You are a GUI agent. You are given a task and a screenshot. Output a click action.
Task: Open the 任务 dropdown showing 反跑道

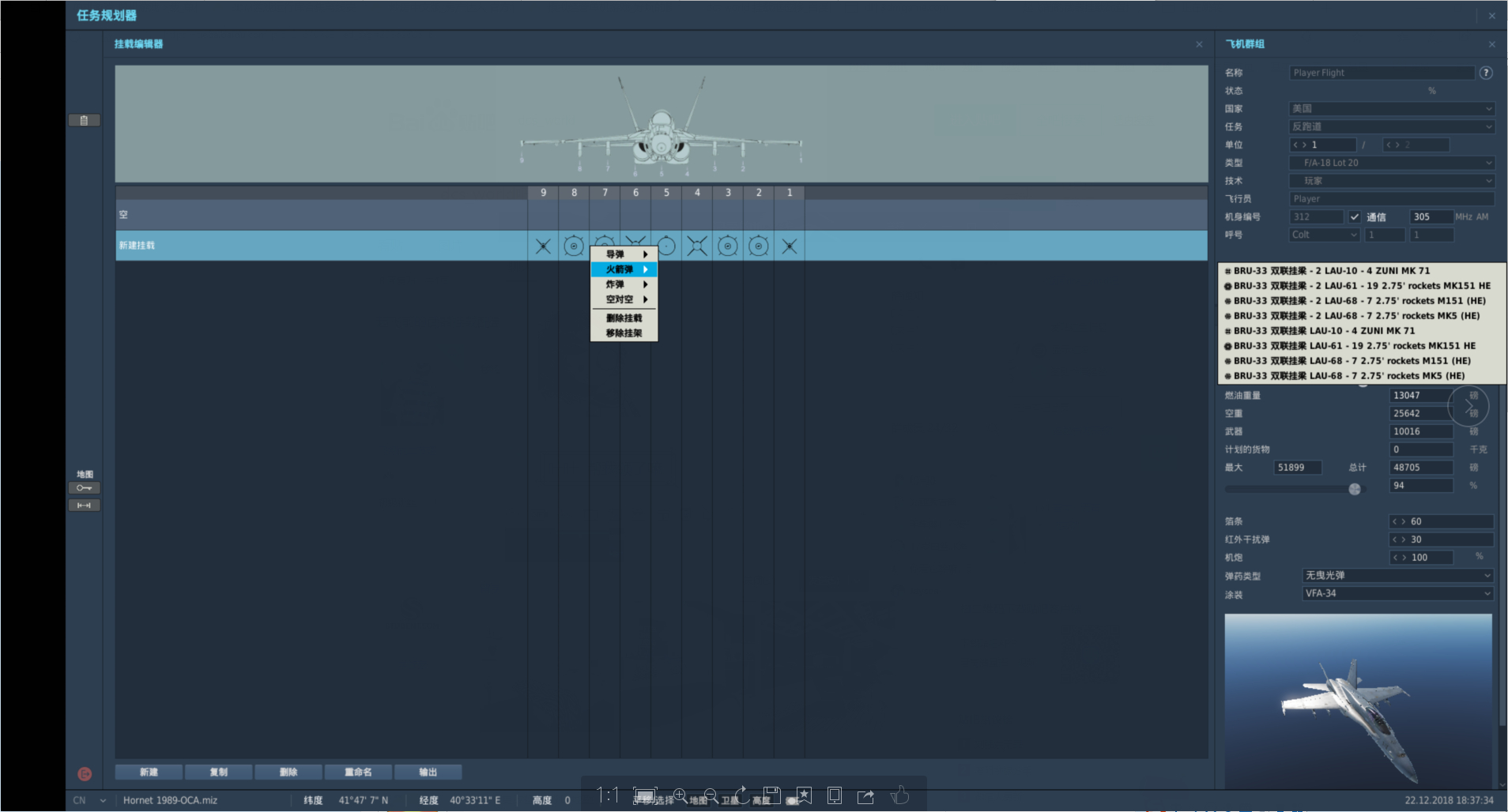(1392, 126)
